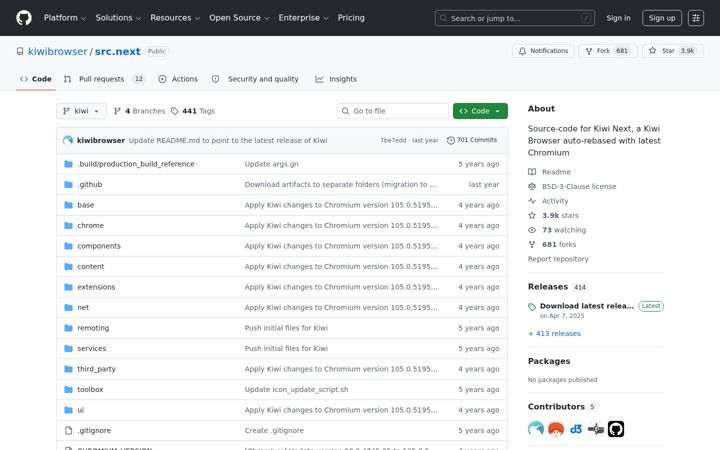
Task: Open the Enterprise dropdown menu
Action: click(x=304, y=18)
